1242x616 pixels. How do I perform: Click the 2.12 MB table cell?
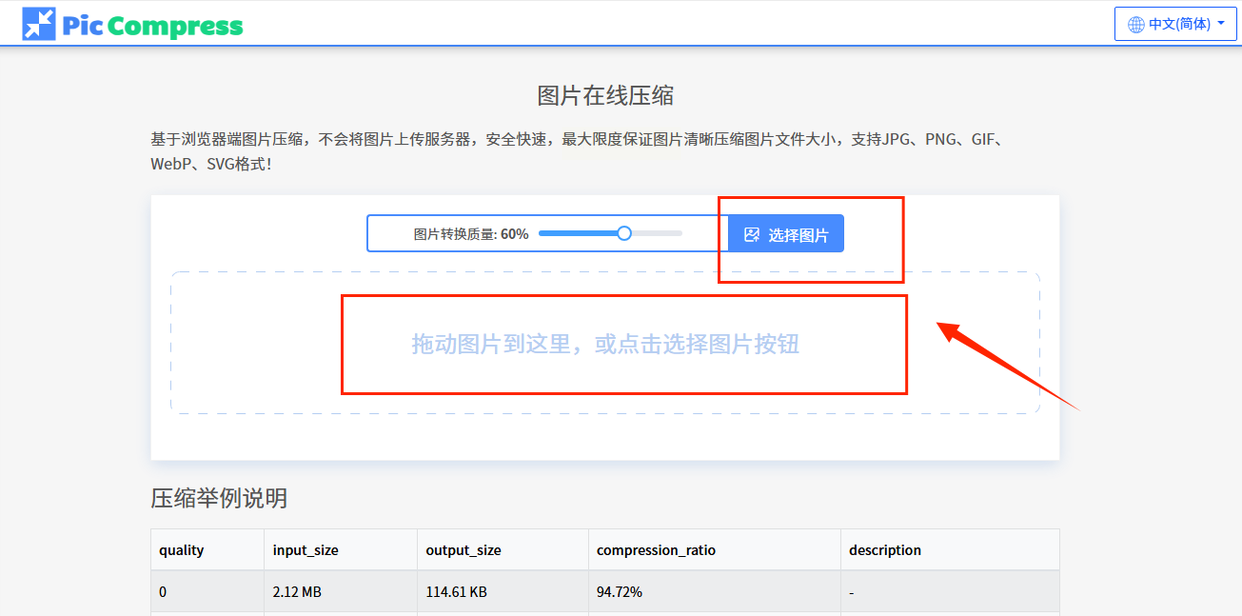pyautogui.click(x=341, y=592)
